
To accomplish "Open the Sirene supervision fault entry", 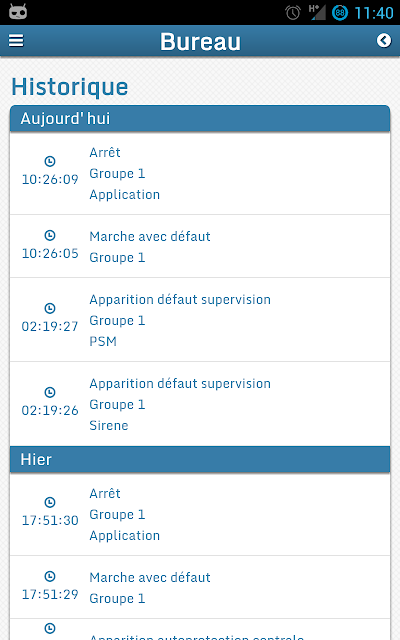I will 200,404.
